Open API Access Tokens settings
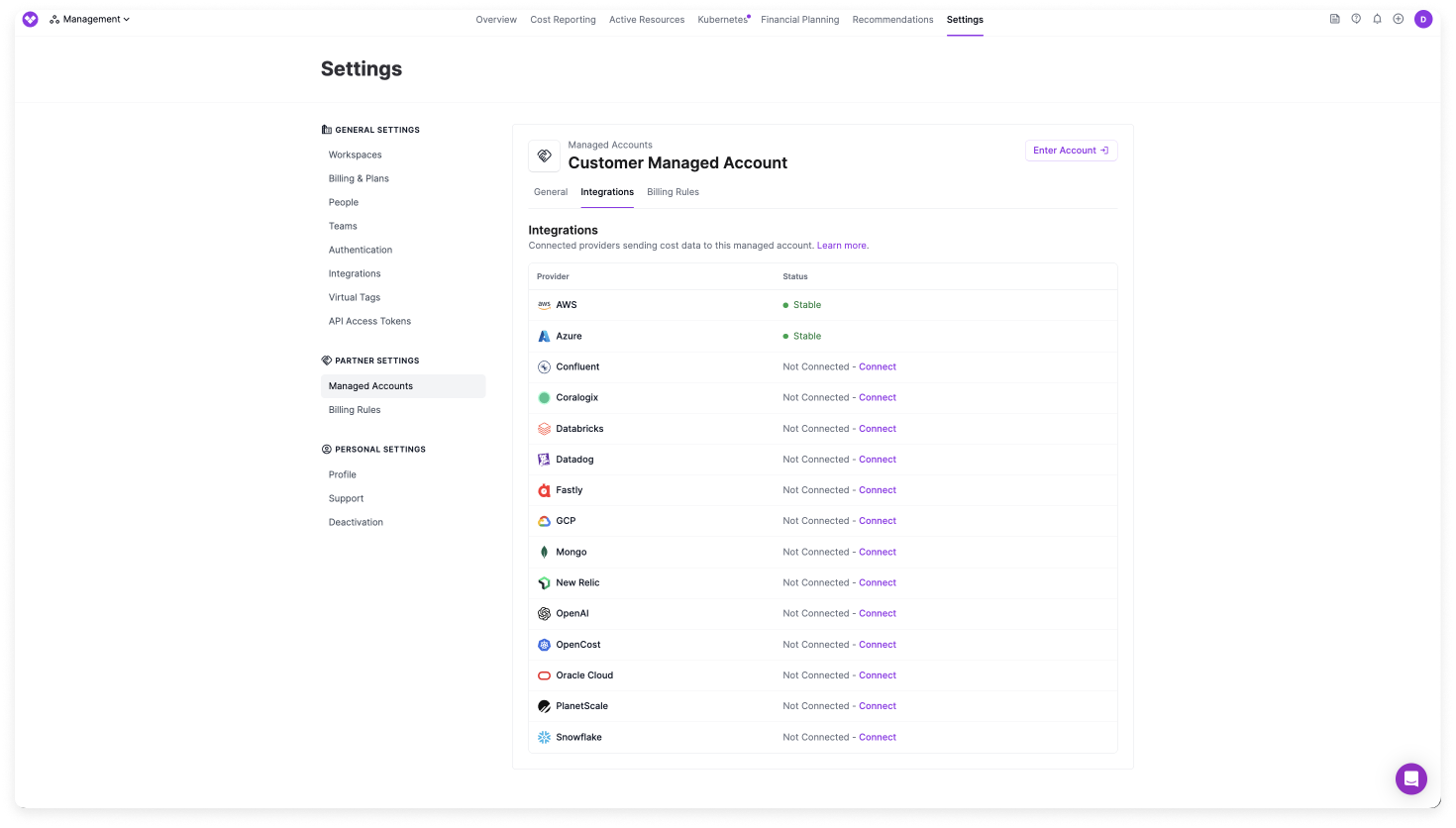Screen dimensions: 1456x828 point(369,321)
